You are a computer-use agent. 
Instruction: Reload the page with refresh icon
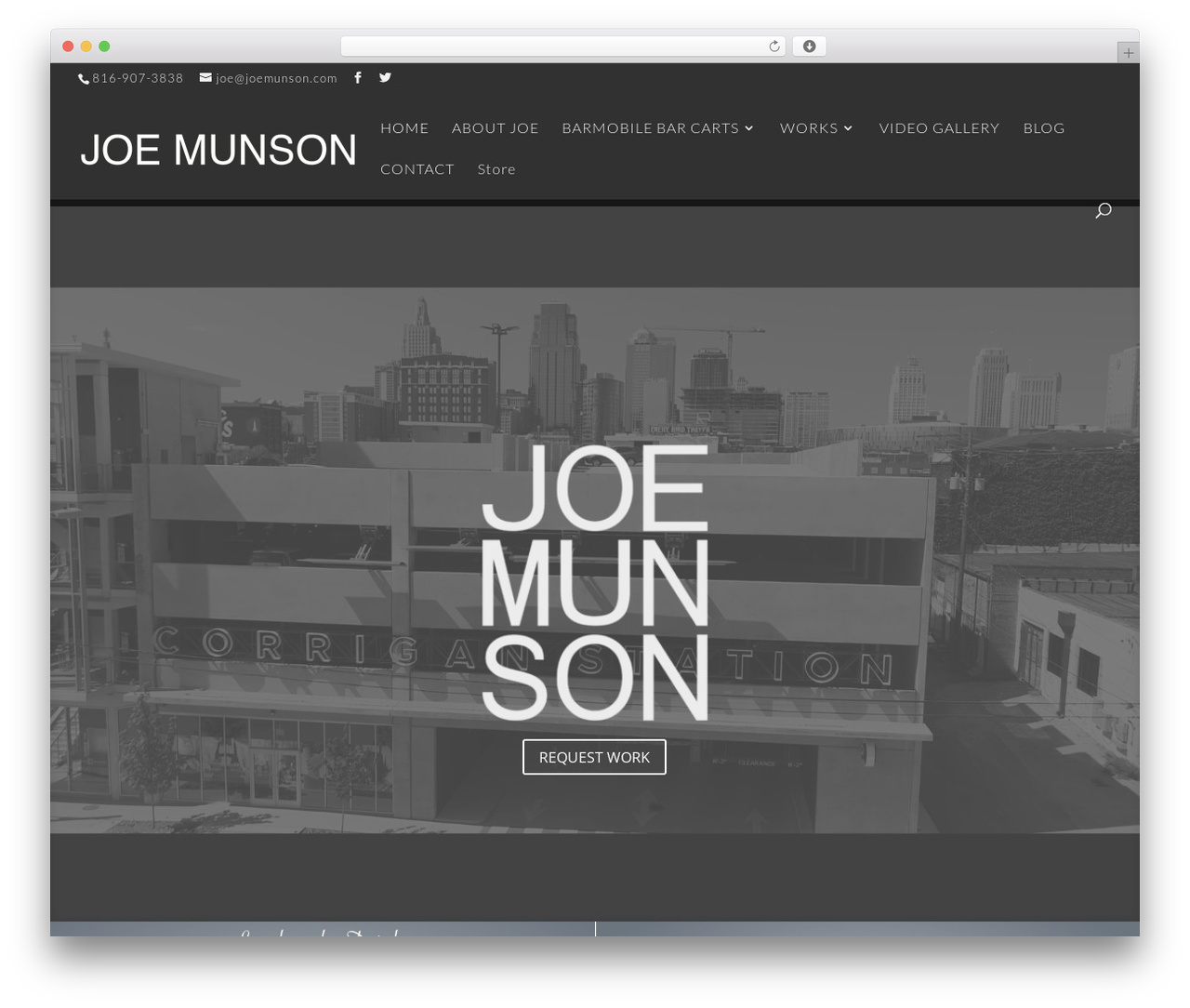point(773,46)
